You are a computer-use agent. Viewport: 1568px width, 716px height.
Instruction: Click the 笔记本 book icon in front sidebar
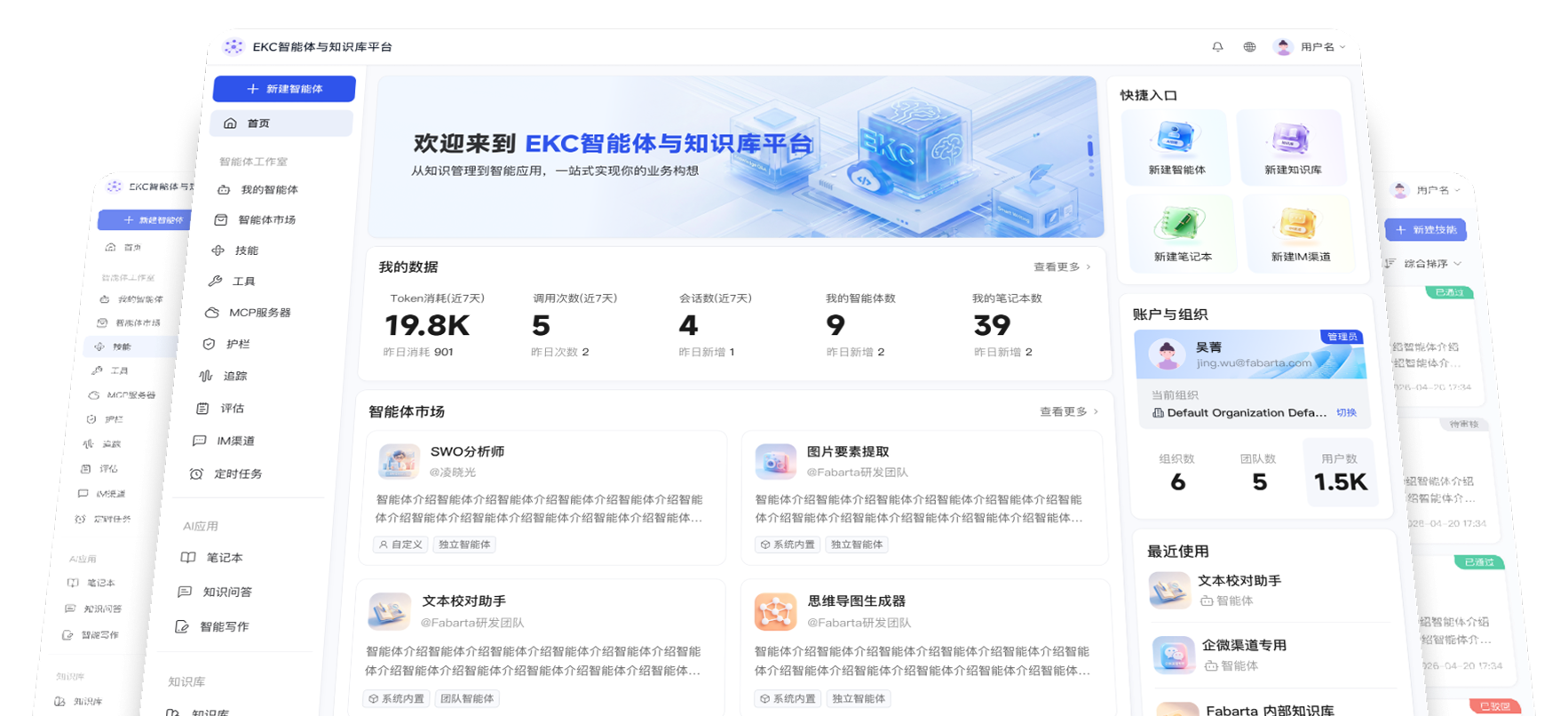[188, 558]
